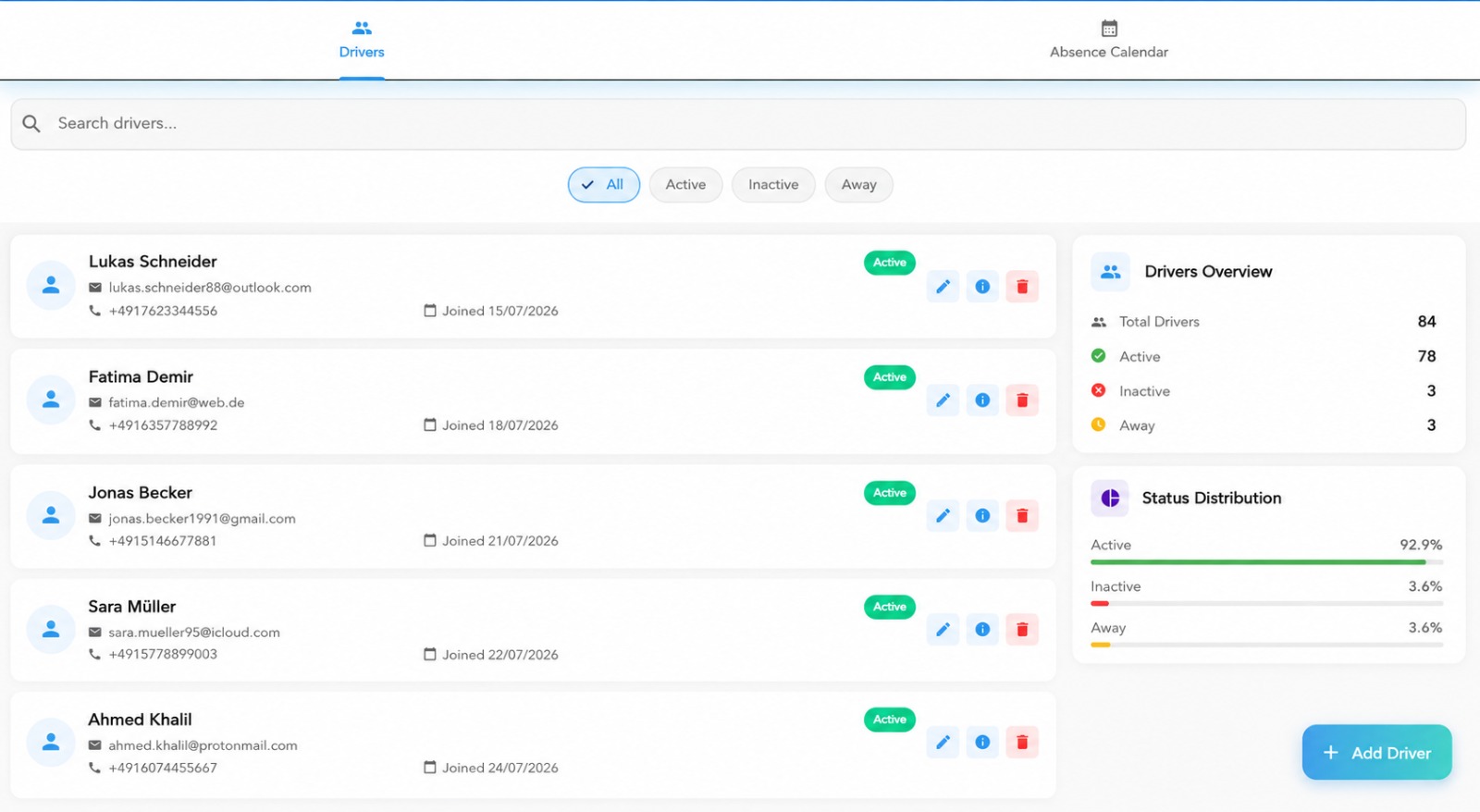Click the Drivers Overview people icon
Image resolution: width=1480 pixels, height=812 pixels.
click(x=1110, y=272)
